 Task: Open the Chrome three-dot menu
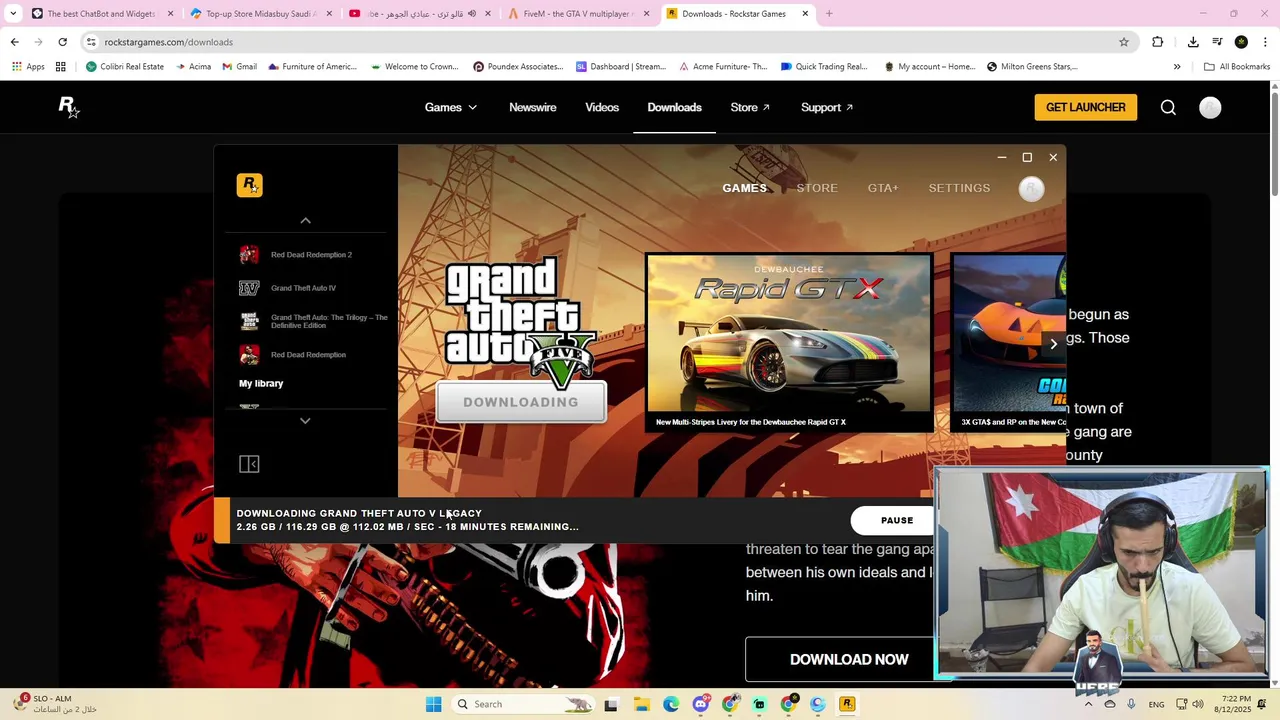click(x=1265, y=42)
